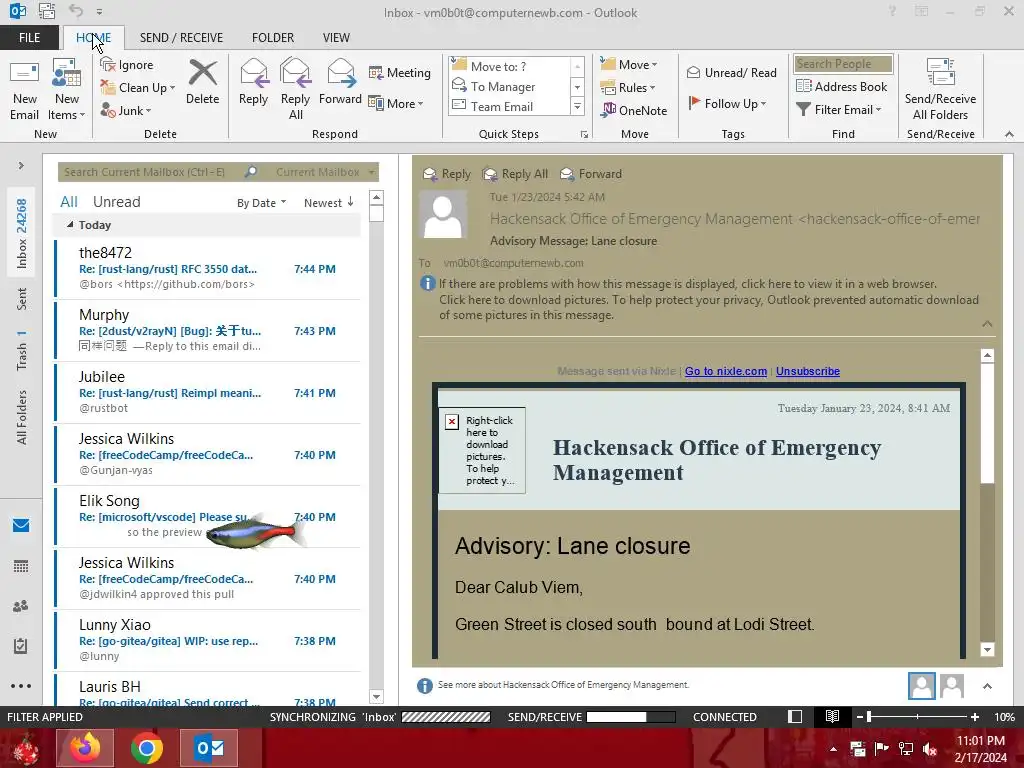Click the zoom in plus button

(x=975, y=716)
